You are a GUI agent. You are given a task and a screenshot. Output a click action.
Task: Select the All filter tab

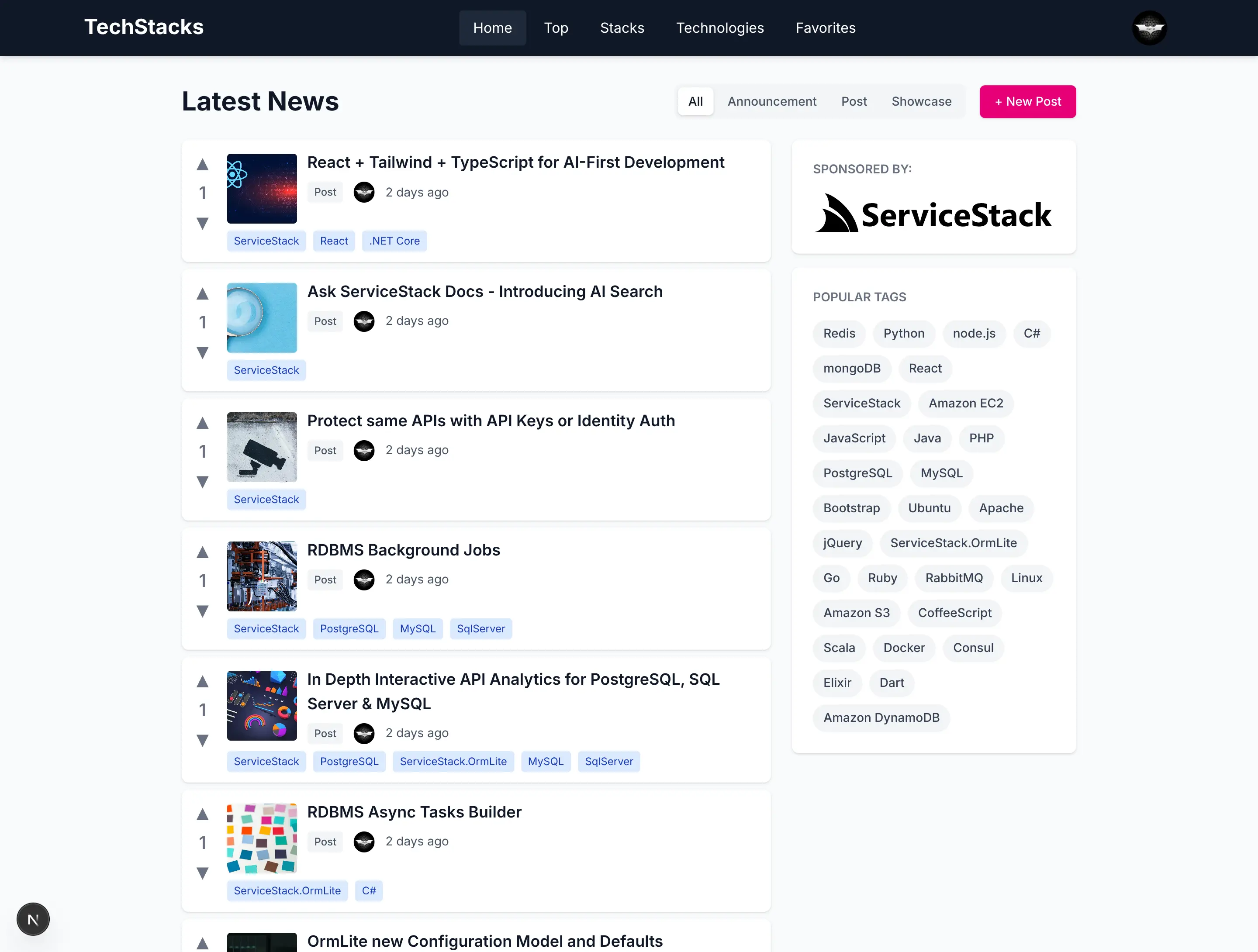(695, 101)
